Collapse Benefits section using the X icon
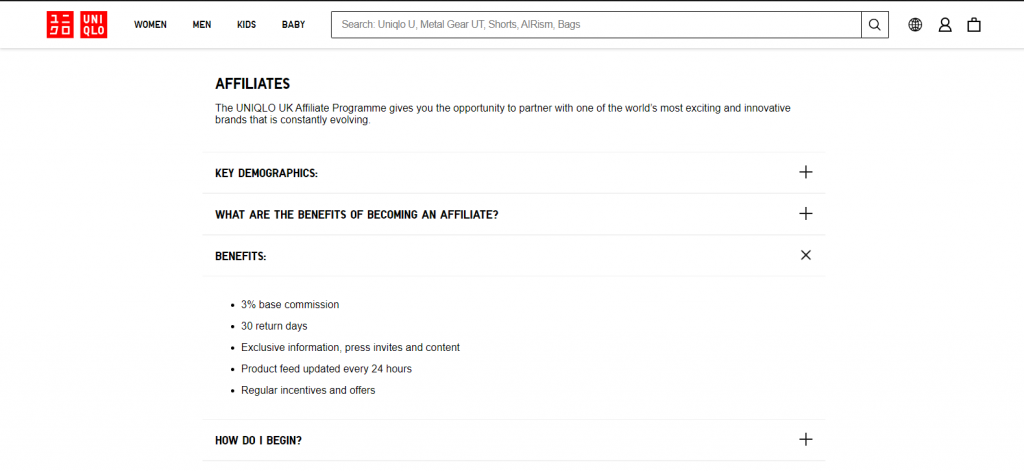 click(806, 255)
